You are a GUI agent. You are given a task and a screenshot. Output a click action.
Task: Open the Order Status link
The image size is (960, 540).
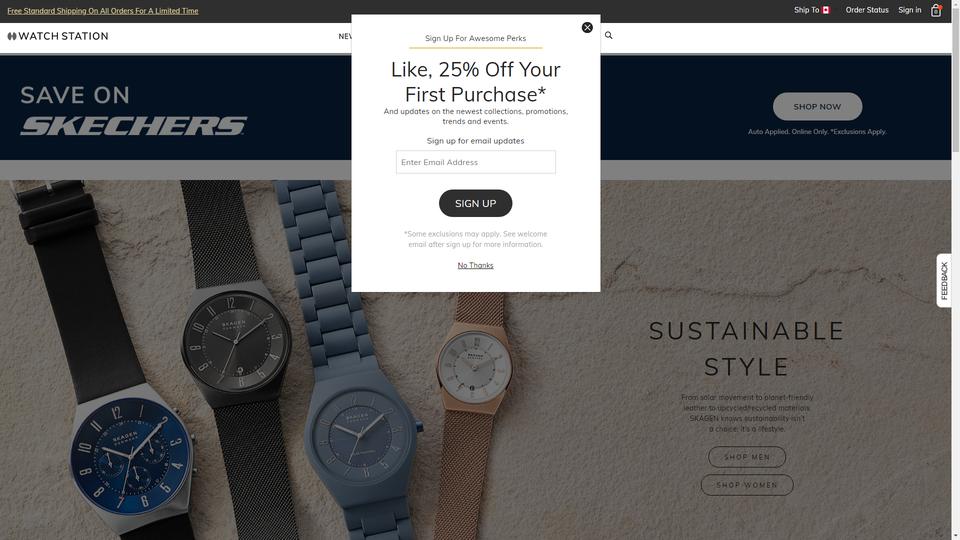coord(867,10)
